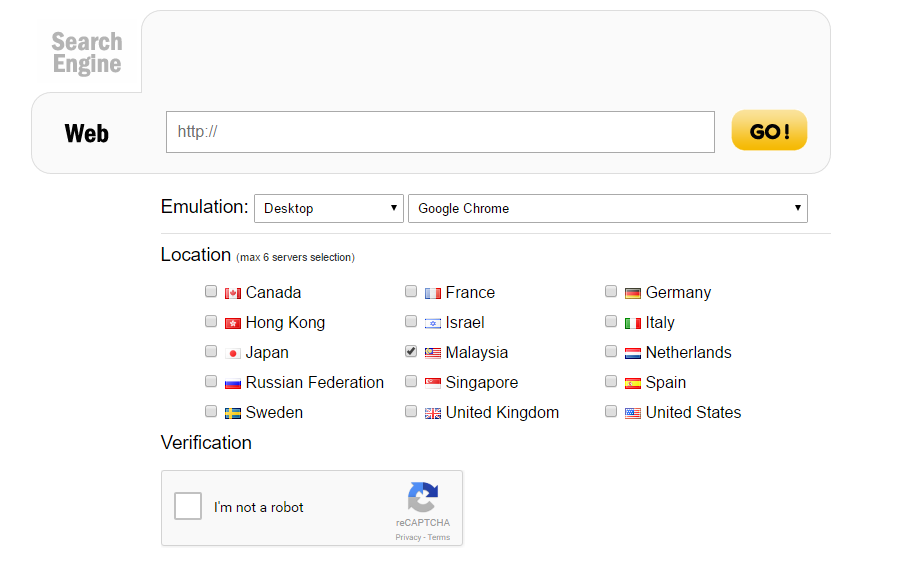This screenshot has width=918, height=576.
Task: Click the Japan flag icon
Action: (x=232, y=352)
